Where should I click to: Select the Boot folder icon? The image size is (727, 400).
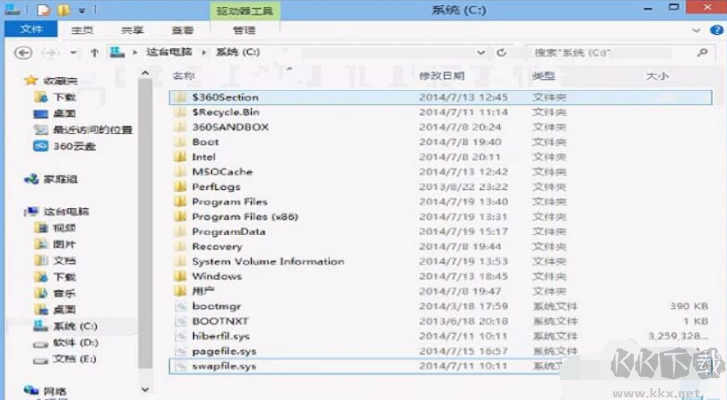[180, 142]
